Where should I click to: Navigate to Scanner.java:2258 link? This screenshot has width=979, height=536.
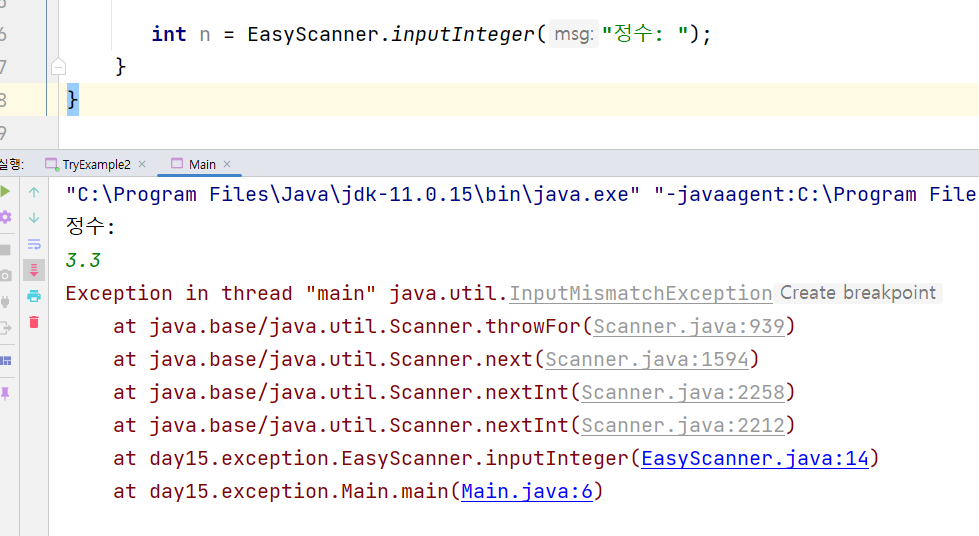coord(683,392)
